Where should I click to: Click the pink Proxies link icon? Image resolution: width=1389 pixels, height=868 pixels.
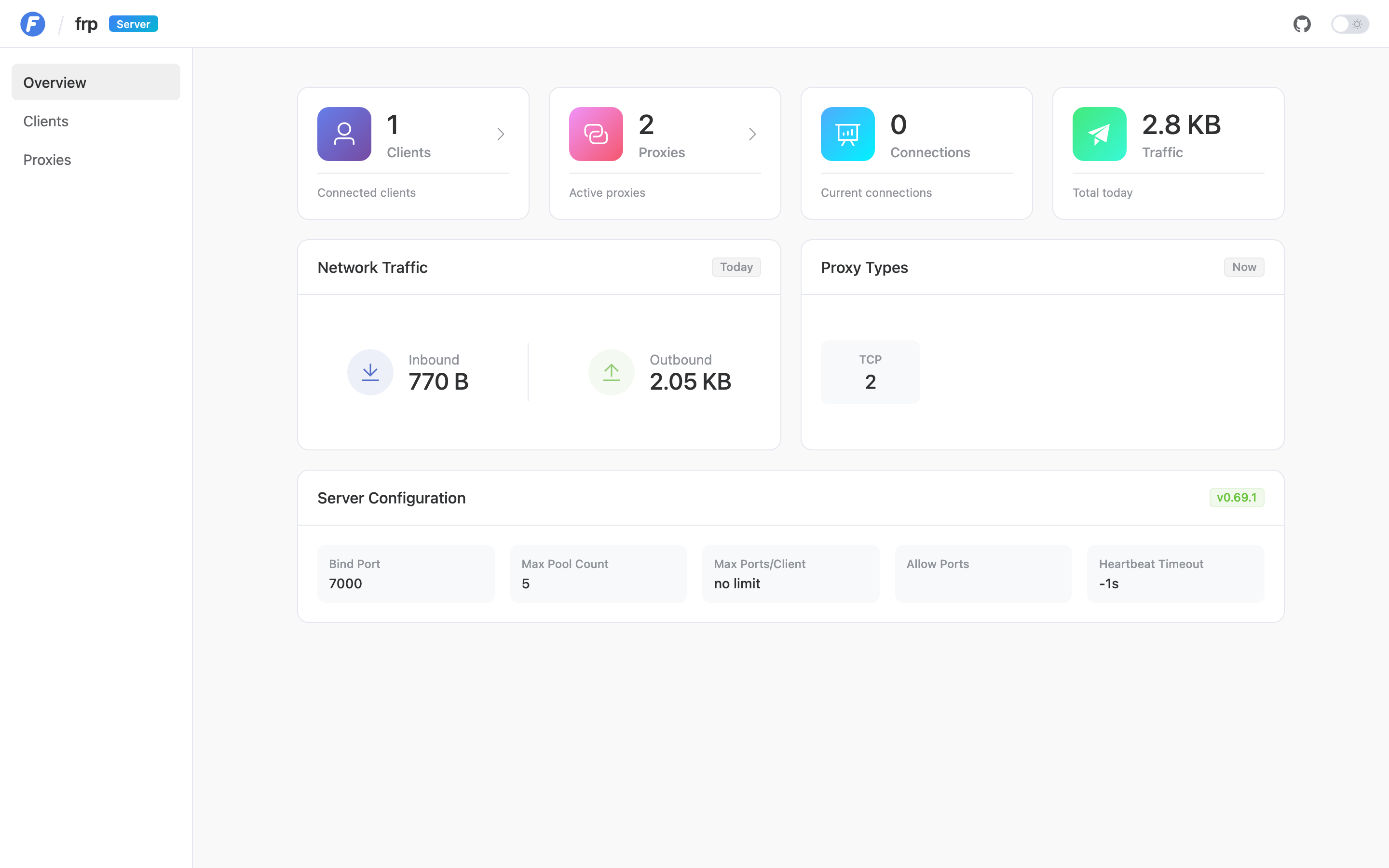[596, 134]
